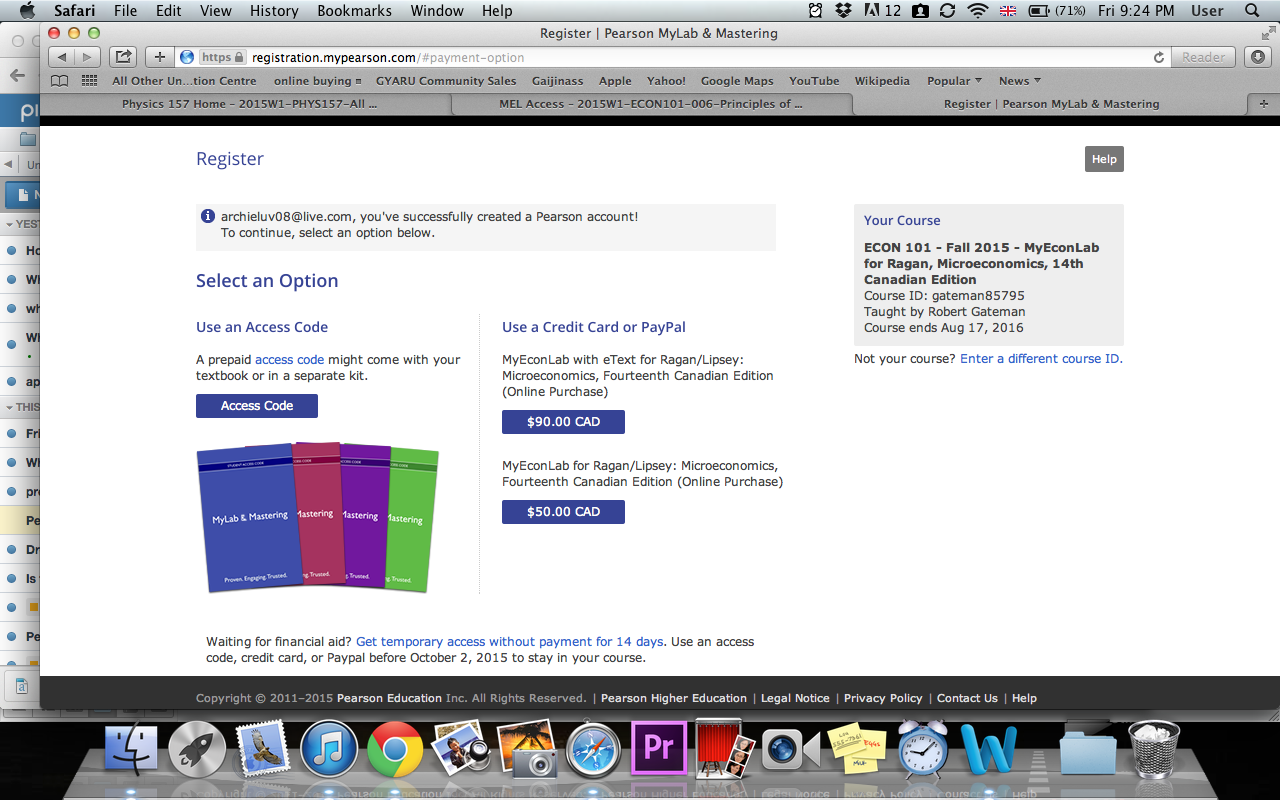Click the MyLab & Mastering access card image
Screen dimensions: 1280x800
click(x=317, y=518)
